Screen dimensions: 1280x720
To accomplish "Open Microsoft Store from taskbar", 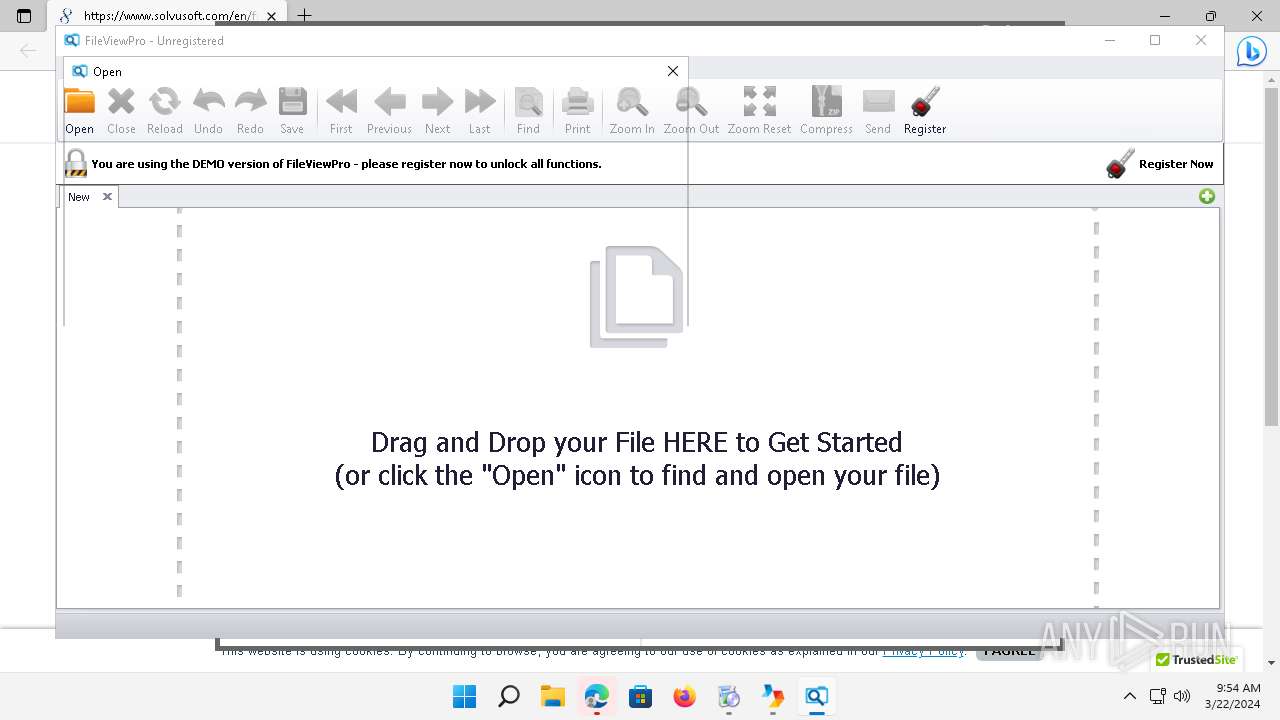I will [640, 696].
